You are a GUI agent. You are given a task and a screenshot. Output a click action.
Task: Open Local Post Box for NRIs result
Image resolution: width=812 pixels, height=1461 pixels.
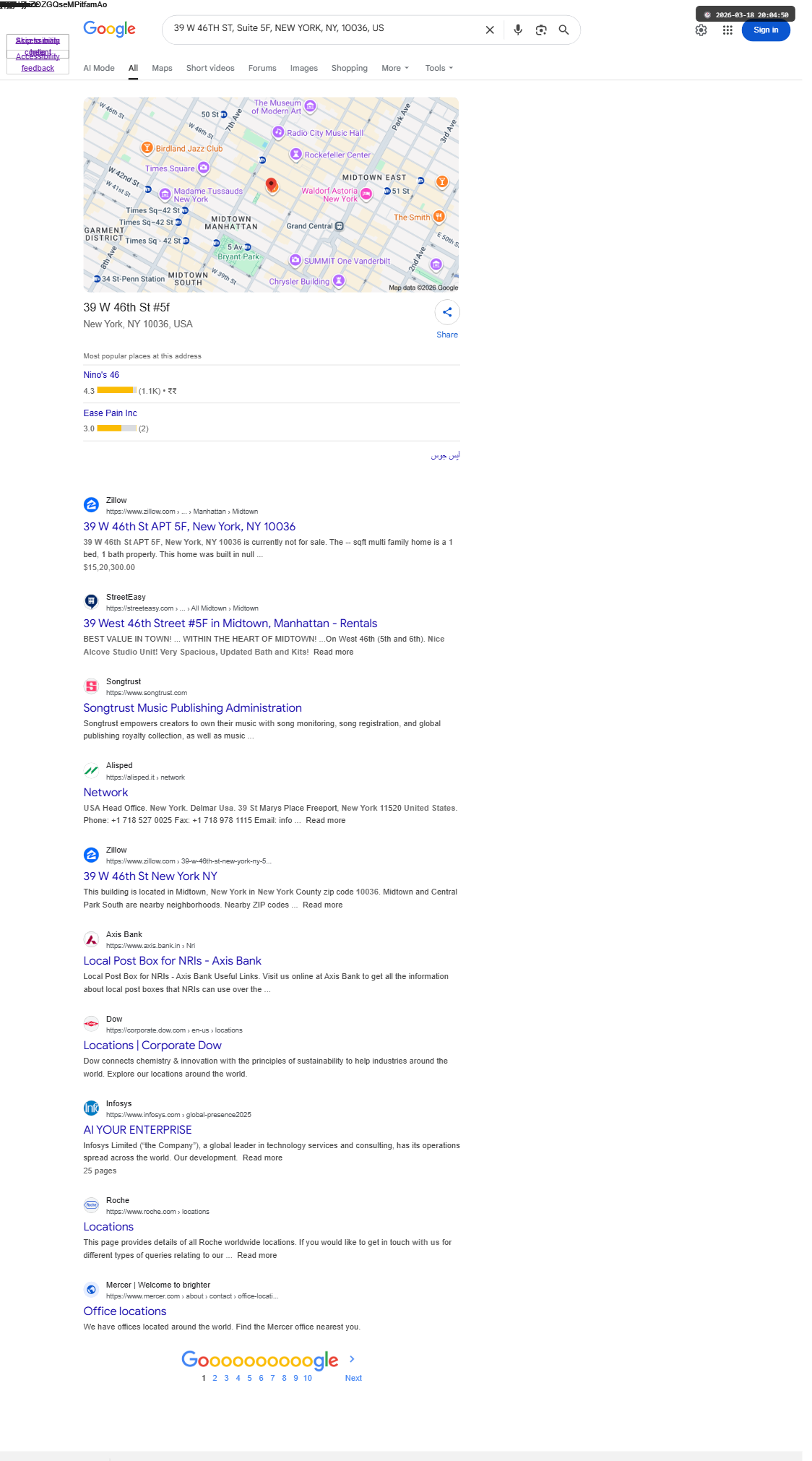pos(172,961)
